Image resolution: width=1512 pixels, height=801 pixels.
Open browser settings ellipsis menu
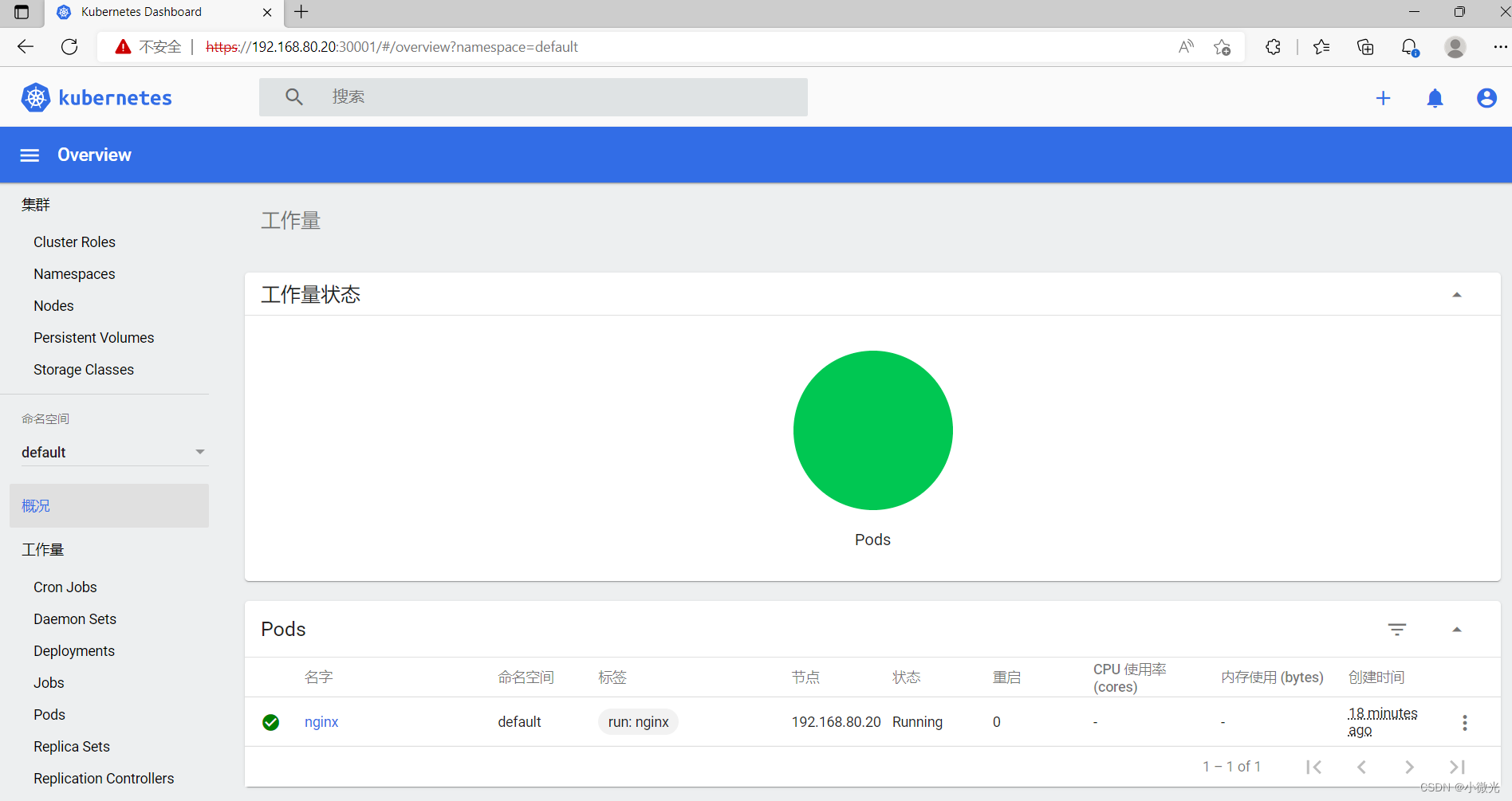[1500, 46]
